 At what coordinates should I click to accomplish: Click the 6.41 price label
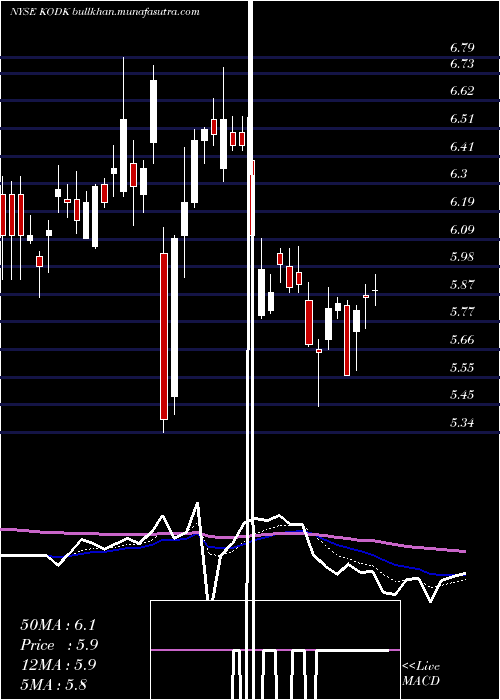(462, 146)
